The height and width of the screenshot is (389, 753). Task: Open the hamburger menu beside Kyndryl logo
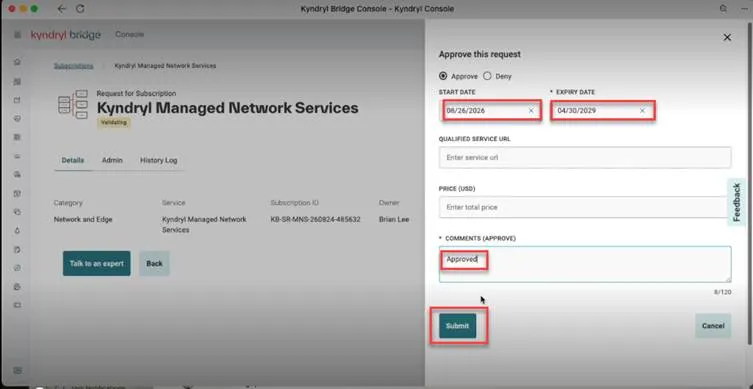point(18,35)
